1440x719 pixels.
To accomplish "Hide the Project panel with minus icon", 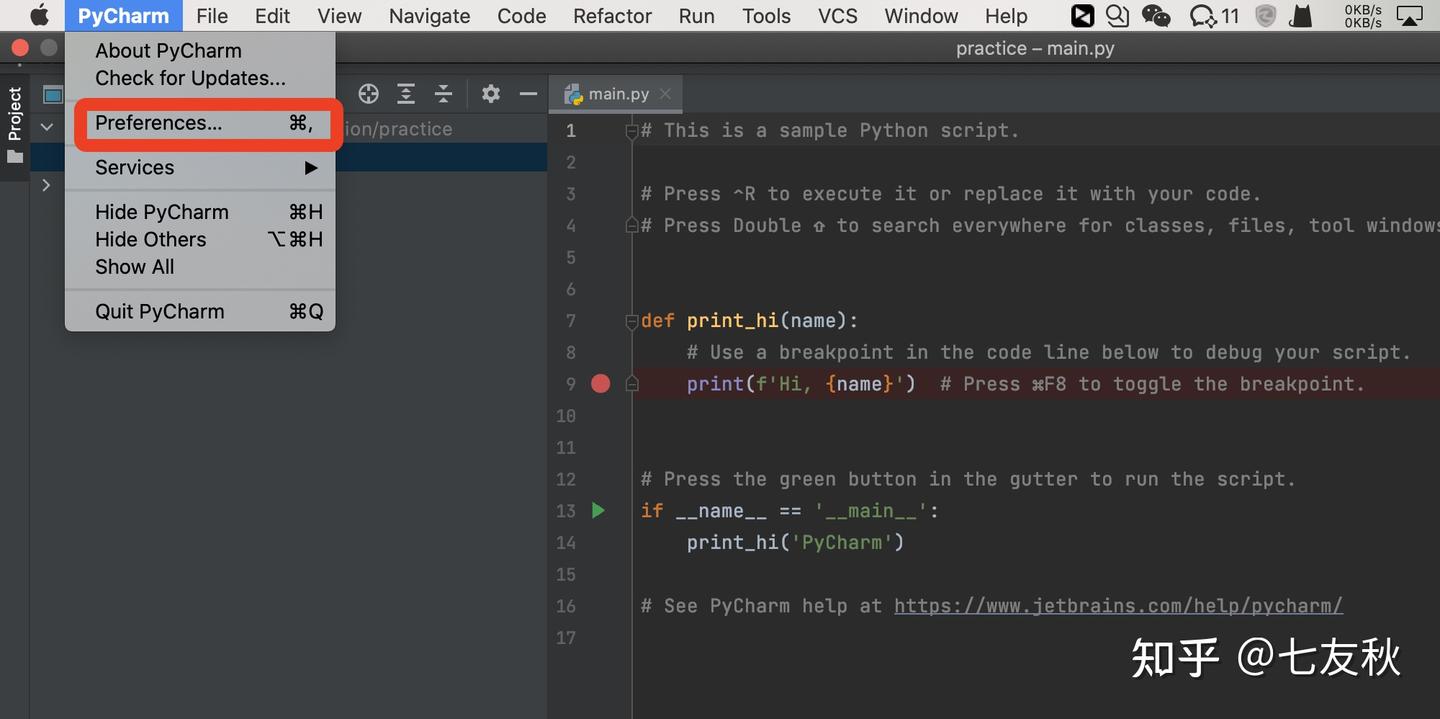I will 528,94.
